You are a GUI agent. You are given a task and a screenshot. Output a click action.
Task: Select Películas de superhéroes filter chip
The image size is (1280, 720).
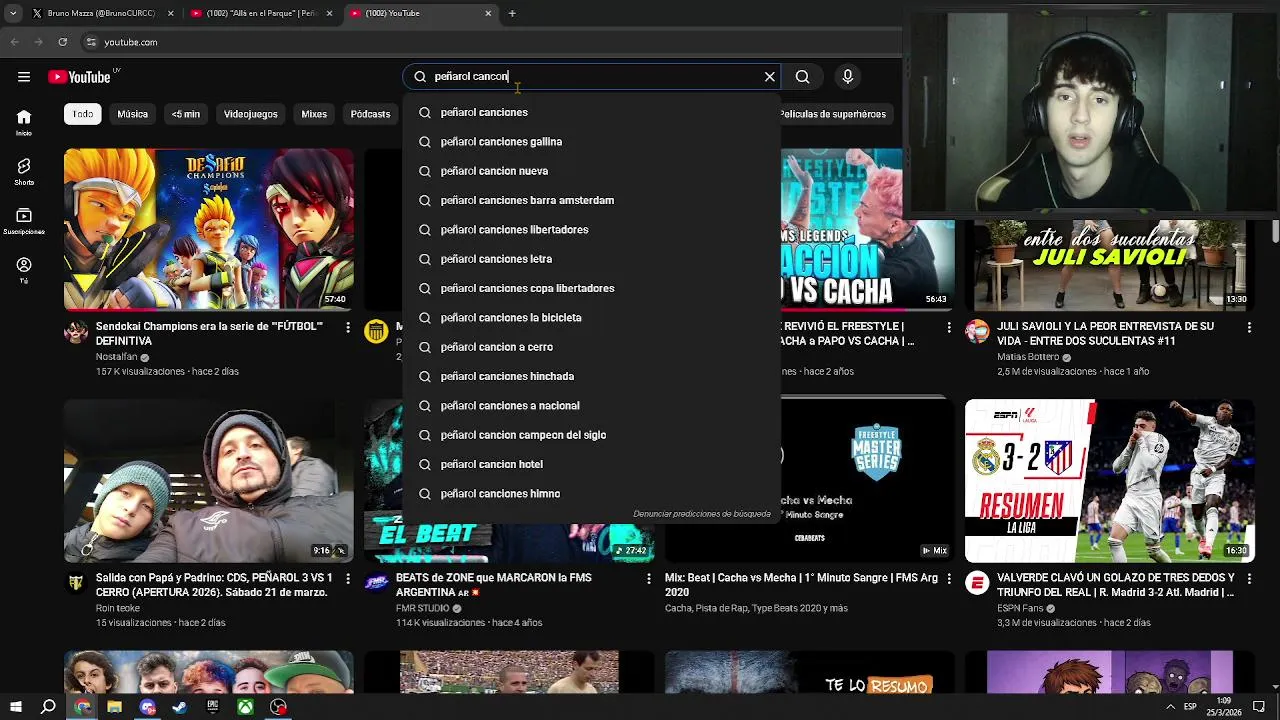833,114
